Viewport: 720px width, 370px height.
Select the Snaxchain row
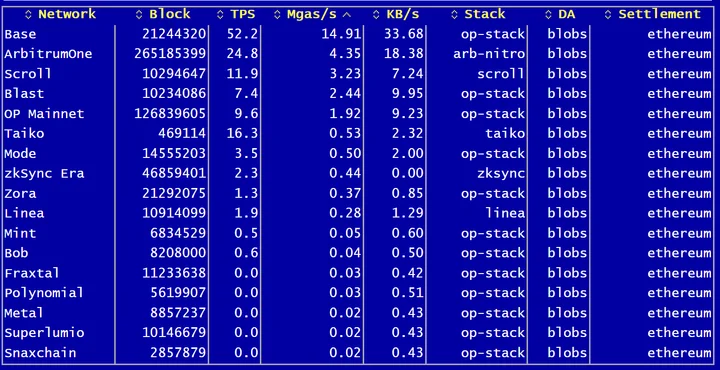coord(358,353)
